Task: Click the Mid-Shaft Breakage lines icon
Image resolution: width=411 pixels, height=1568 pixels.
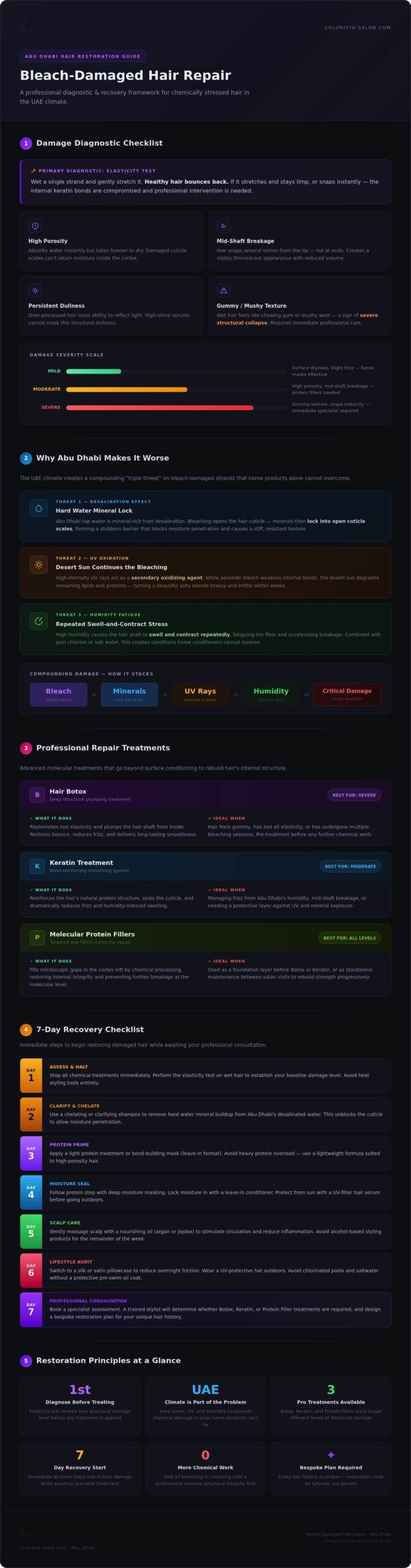Action: [224, 226]
